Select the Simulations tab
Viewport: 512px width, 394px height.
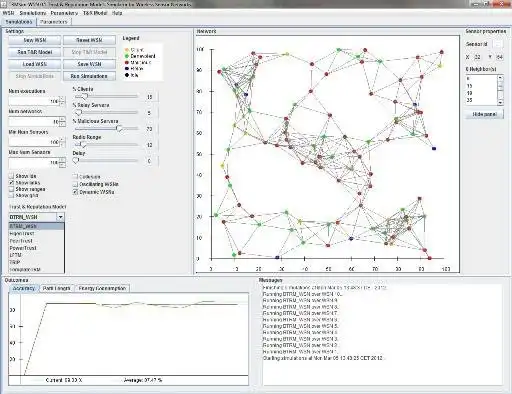click(19, 22)
